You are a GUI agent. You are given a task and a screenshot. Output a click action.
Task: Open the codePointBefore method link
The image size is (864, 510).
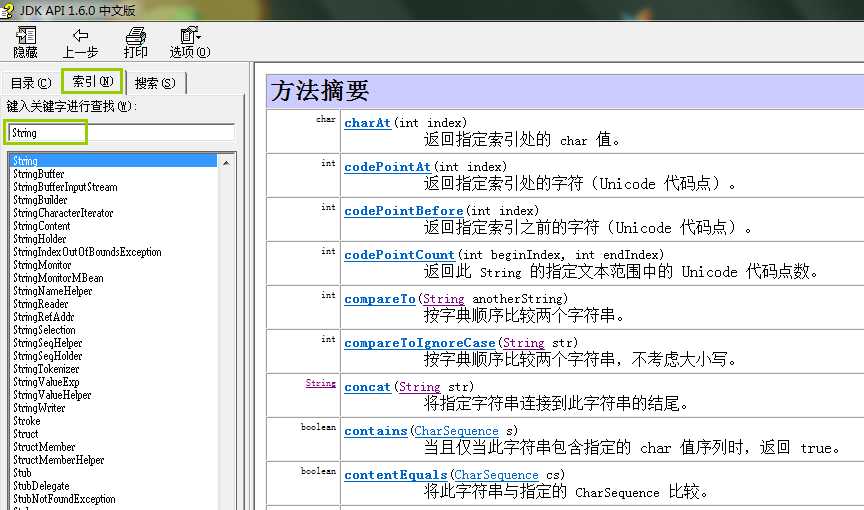click(404, 211)
